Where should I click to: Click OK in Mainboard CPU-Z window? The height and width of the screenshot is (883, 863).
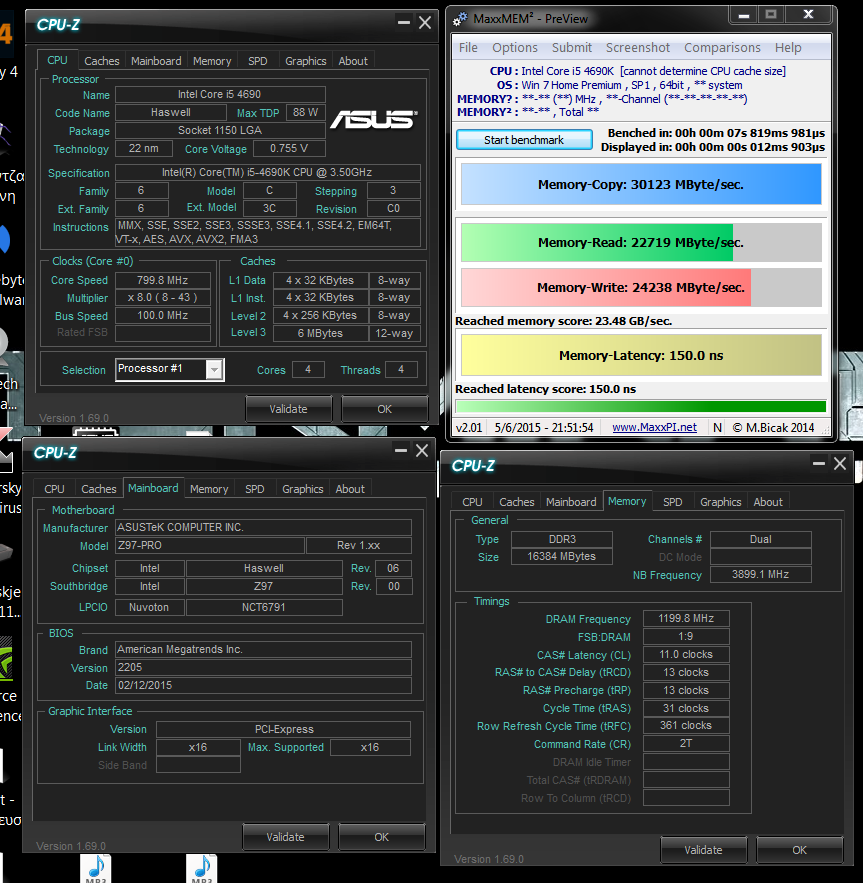[x=381, y=837]
